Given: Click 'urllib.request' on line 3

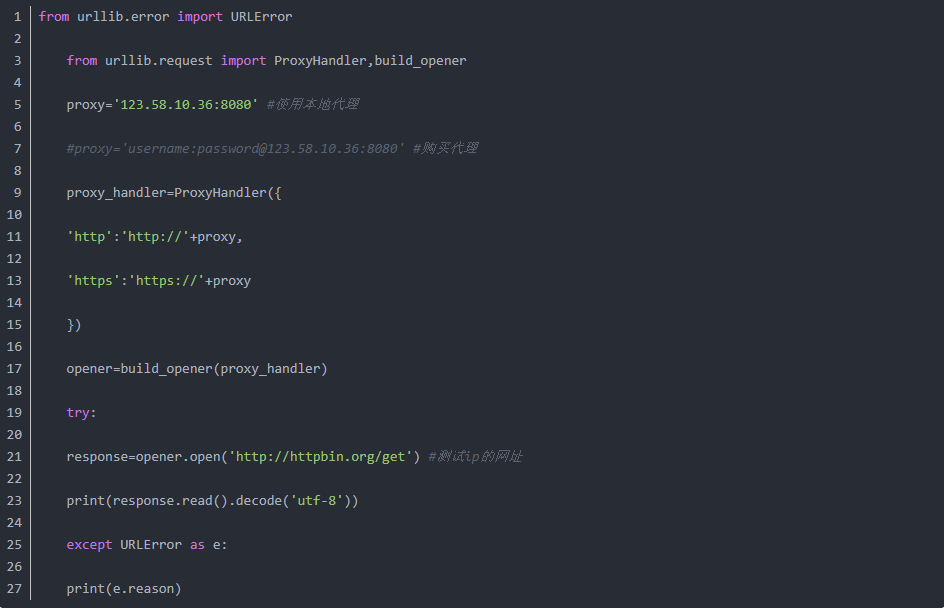Looking at the screenshot, I should (158, 61).
